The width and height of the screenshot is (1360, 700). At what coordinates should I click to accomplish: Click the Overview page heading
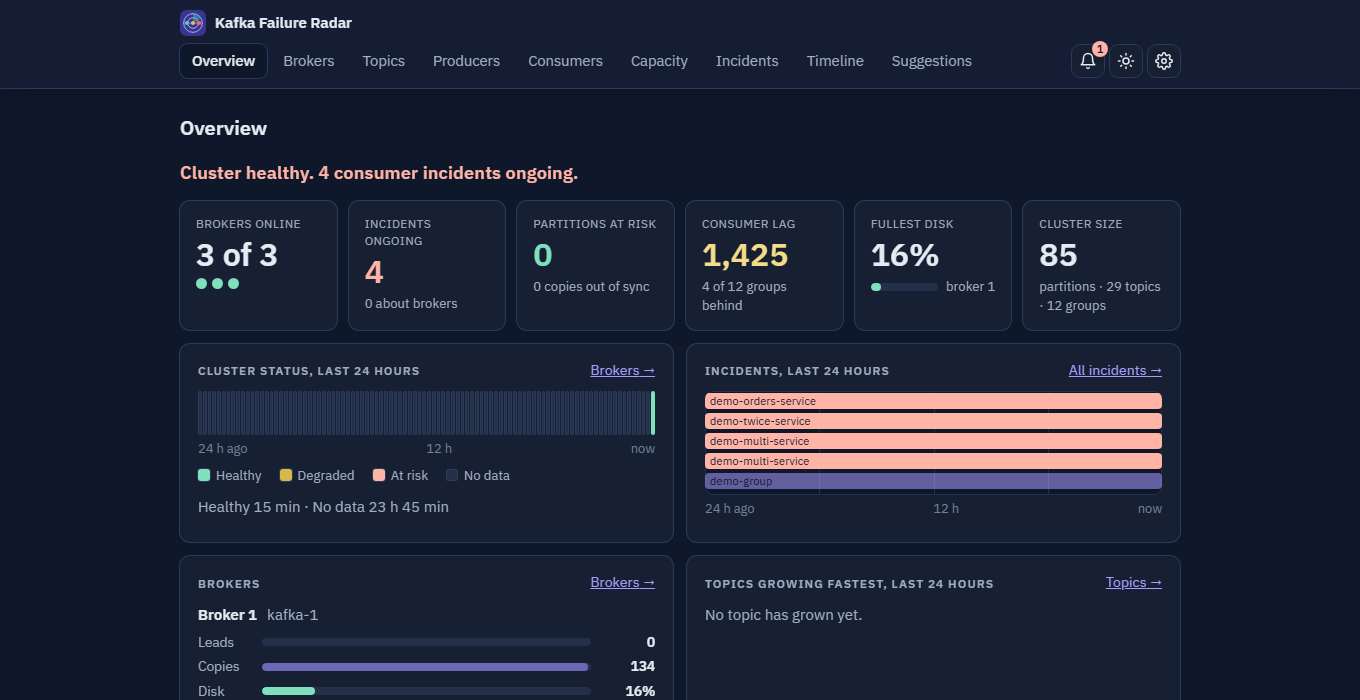point(223,129)
